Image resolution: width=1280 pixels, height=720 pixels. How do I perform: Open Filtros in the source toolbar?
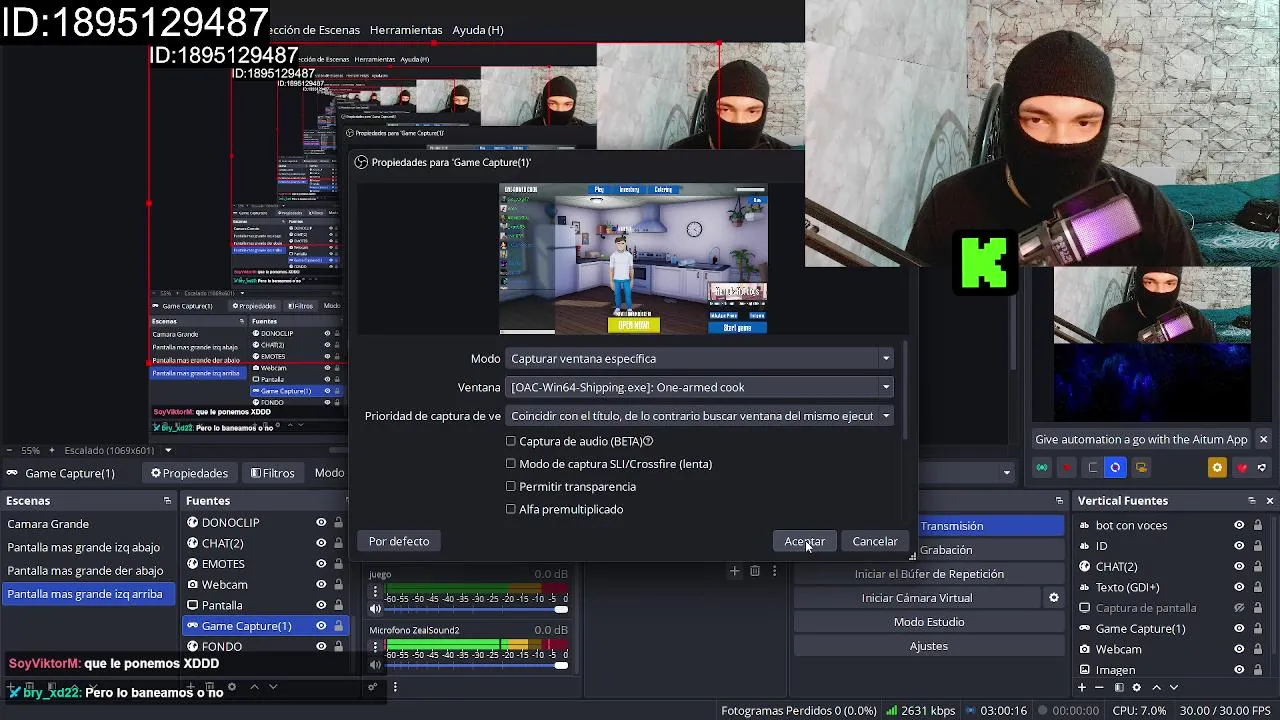pos(273,473)
